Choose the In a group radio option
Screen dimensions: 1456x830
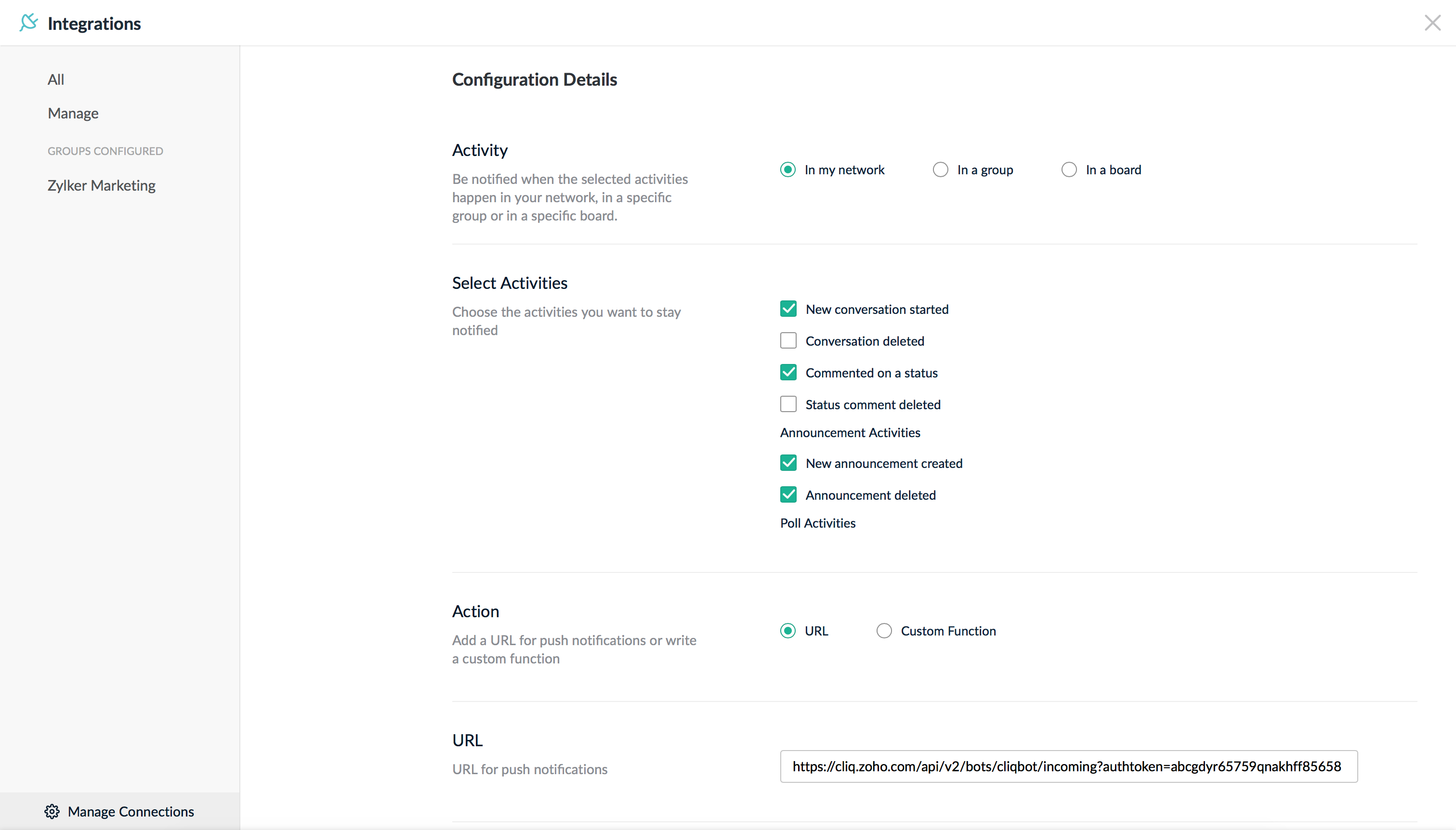(941, 170)
